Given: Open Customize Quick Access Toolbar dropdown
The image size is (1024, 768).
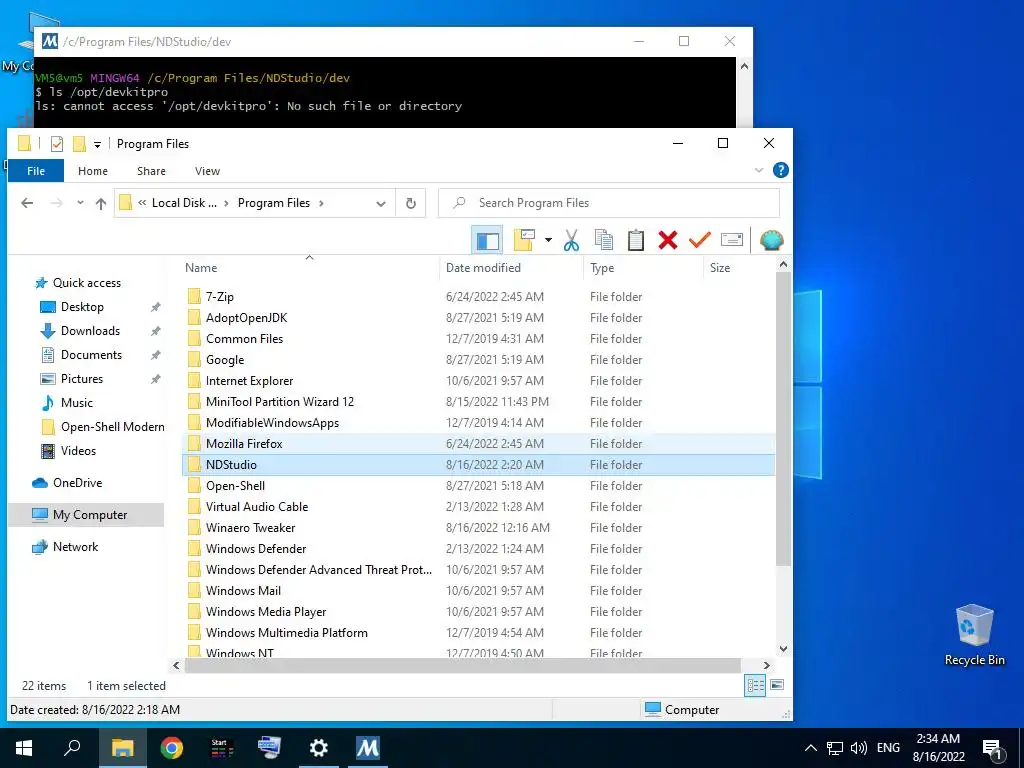Looking at the screenshot, I should (x=97, y=144).
